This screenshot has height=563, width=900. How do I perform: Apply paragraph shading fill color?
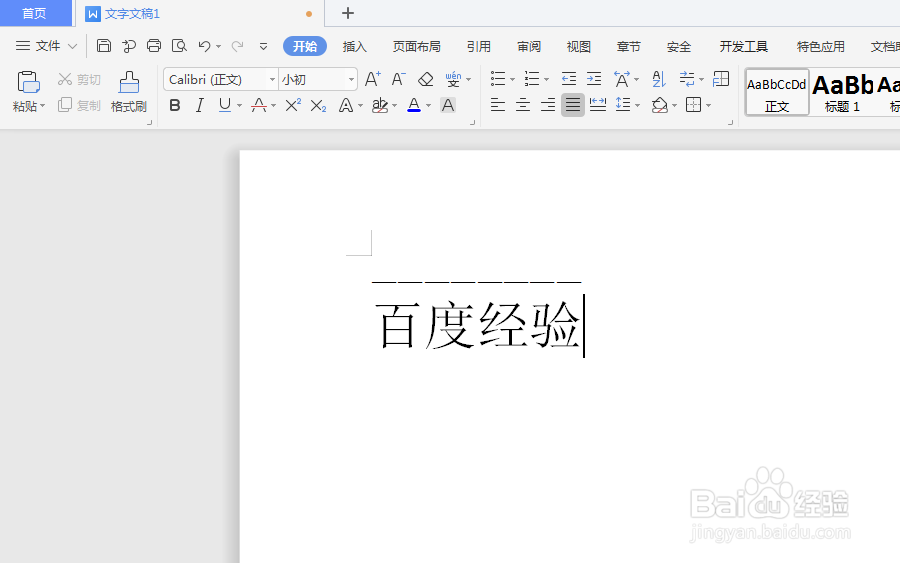pos(660,105)
